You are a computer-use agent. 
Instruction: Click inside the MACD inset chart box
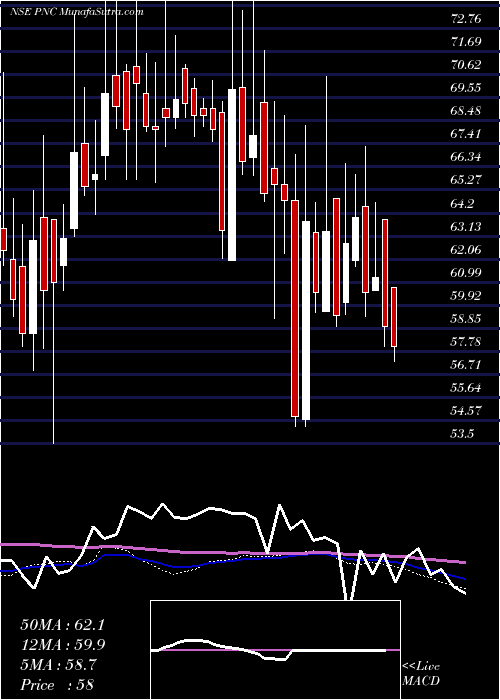coord(275,650)
